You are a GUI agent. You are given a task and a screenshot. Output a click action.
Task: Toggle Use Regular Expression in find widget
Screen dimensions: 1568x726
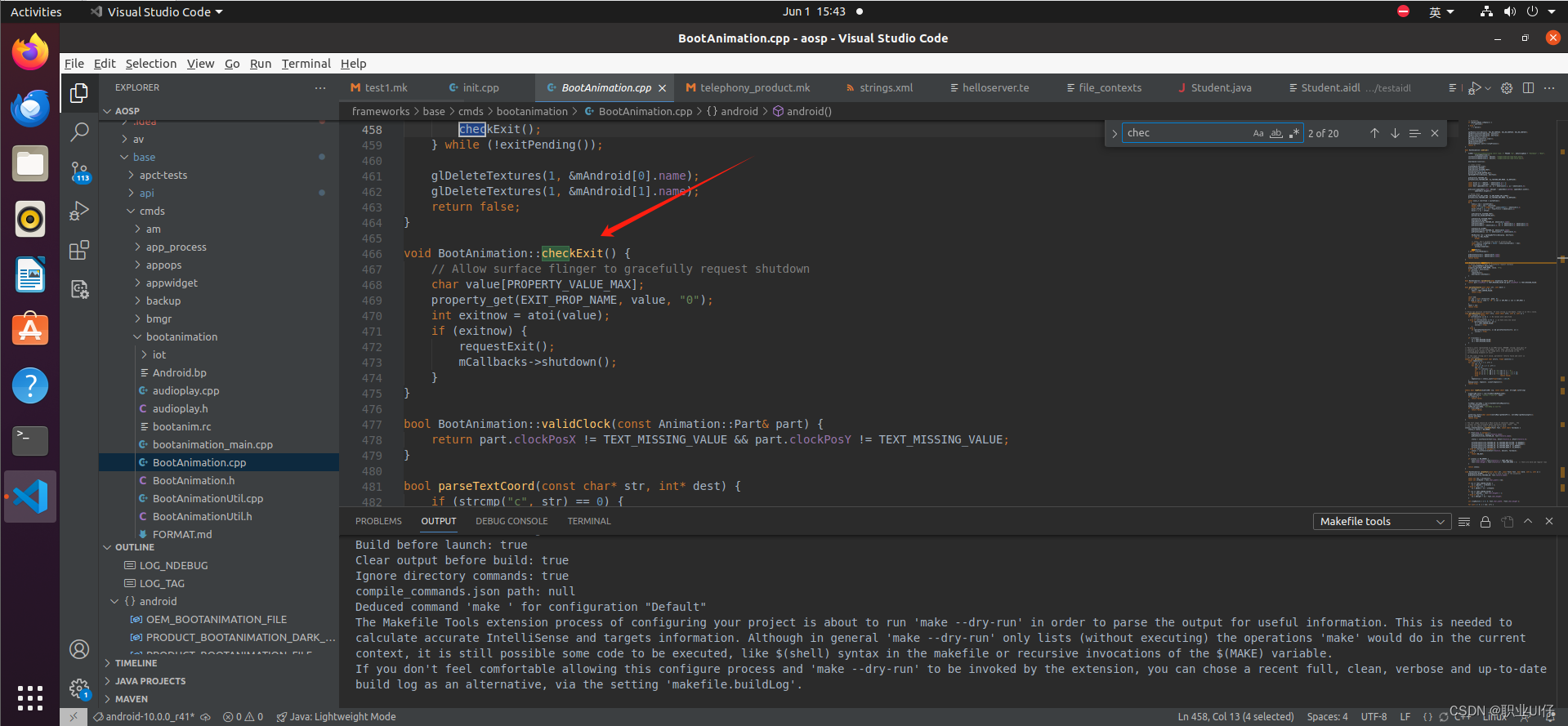coord(1293,133)
